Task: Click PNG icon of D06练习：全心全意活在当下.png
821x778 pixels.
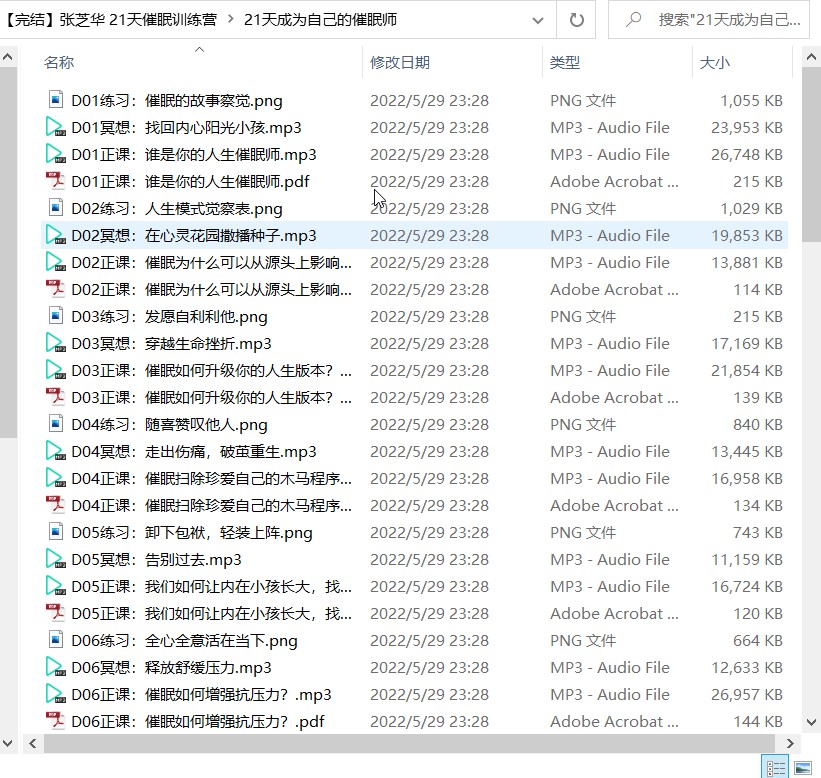Action: [x=56, y=640]
